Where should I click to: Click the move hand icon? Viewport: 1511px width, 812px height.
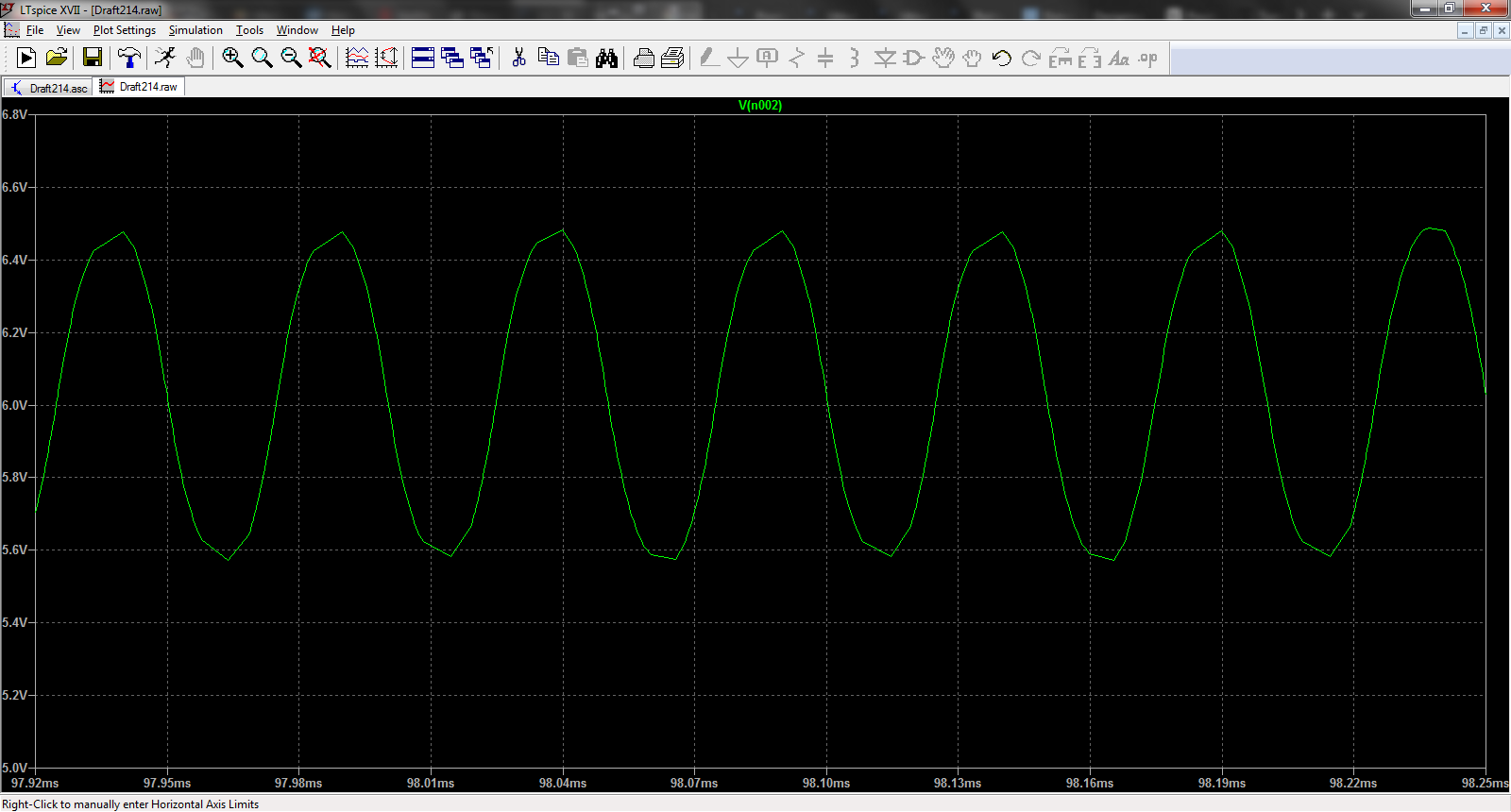[942, 59]
